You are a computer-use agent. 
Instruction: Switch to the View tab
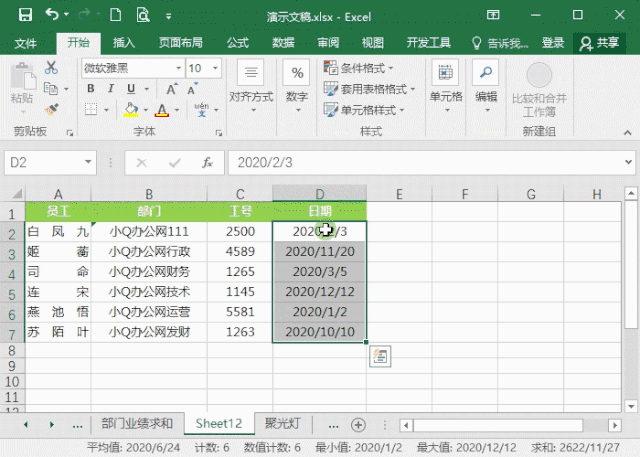pyautogui.click(x=373, y=42)
